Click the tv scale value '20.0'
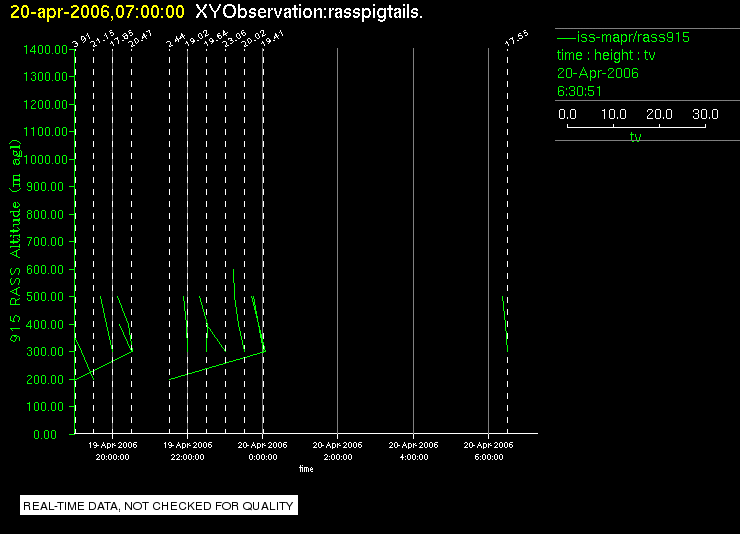The image size is (740, 534). coord(659,114)
